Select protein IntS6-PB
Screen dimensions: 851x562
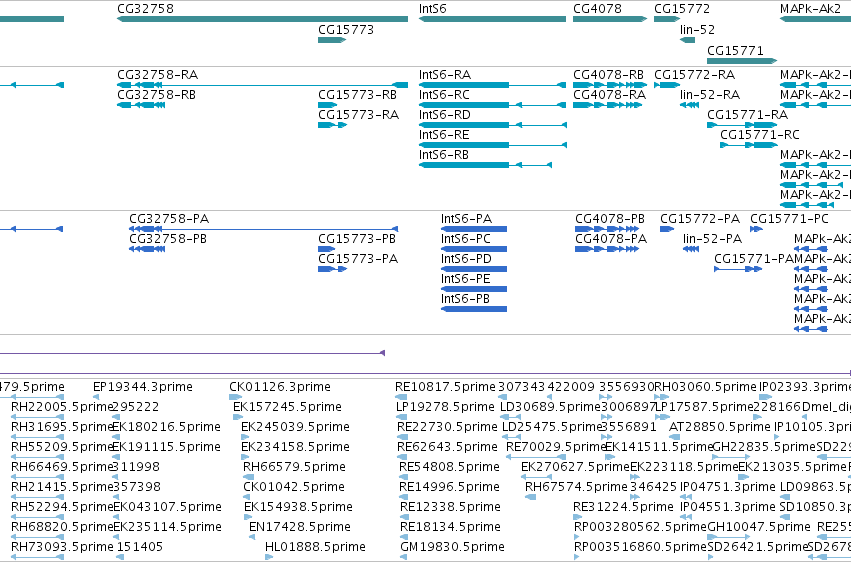474,309
